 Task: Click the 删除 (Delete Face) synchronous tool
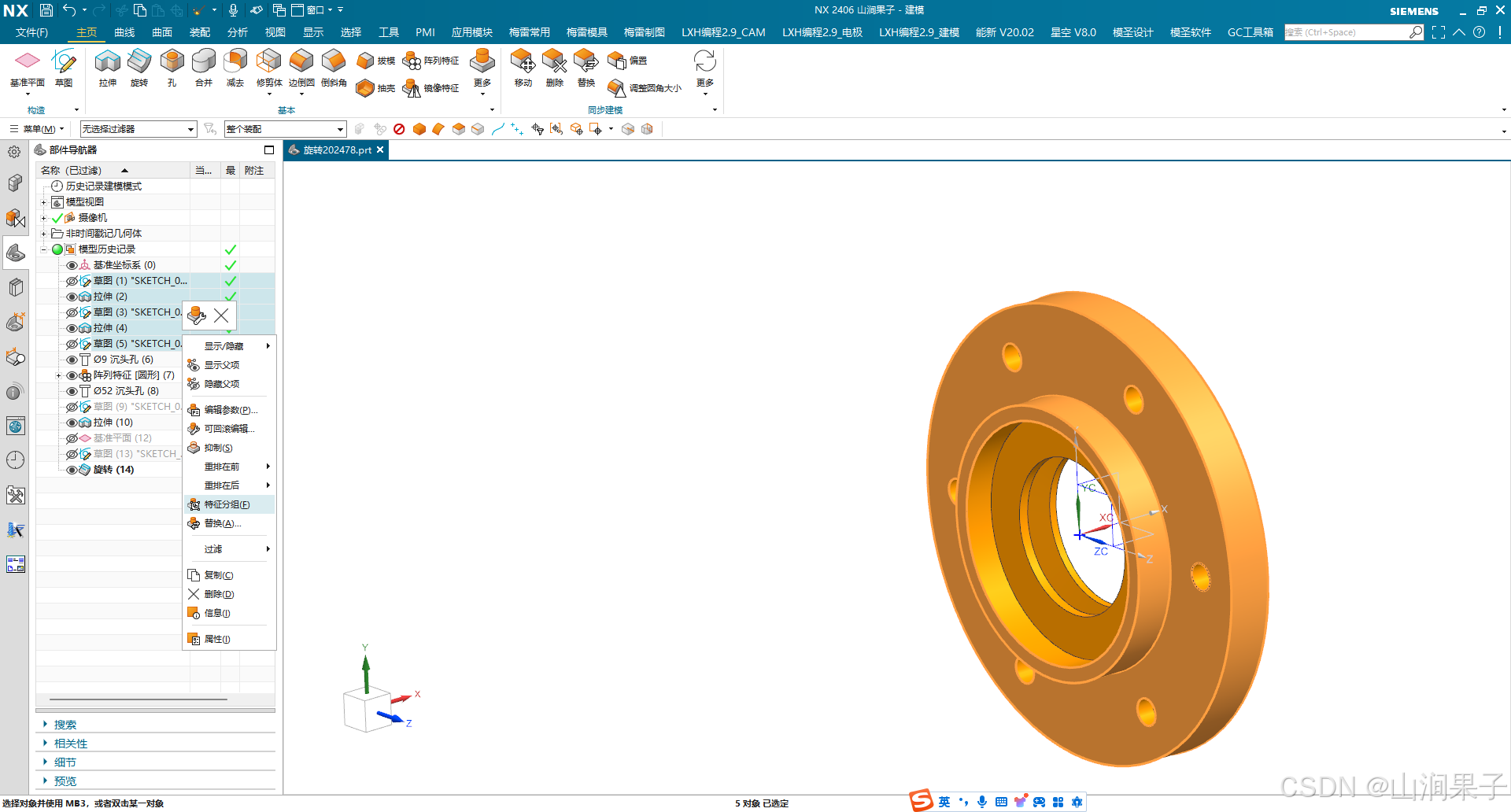pyautogui.click(x=555, y=68)
